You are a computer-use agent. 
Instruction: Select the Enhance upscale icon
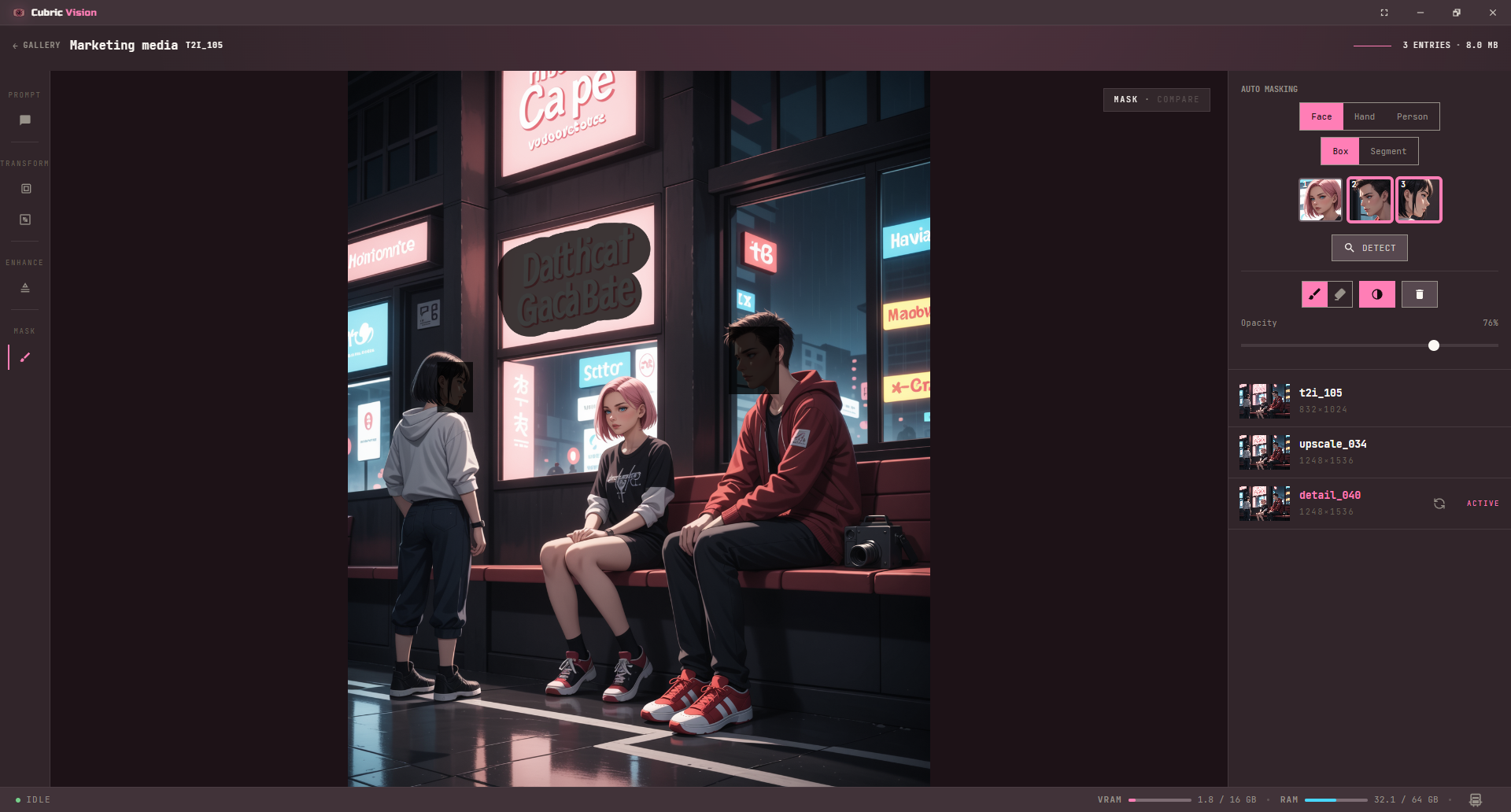coord(25,288)
